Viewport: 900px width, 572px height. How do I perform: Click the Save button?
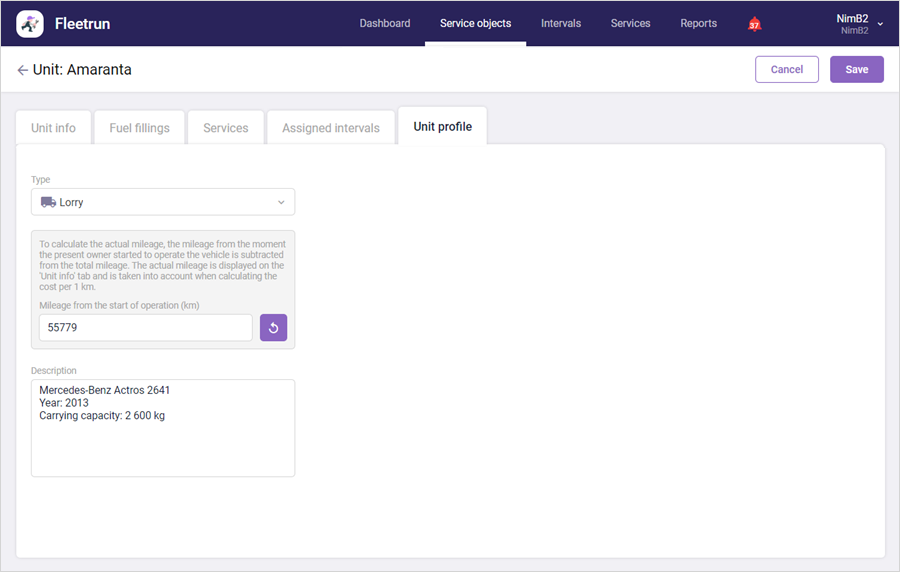[856, 69]
